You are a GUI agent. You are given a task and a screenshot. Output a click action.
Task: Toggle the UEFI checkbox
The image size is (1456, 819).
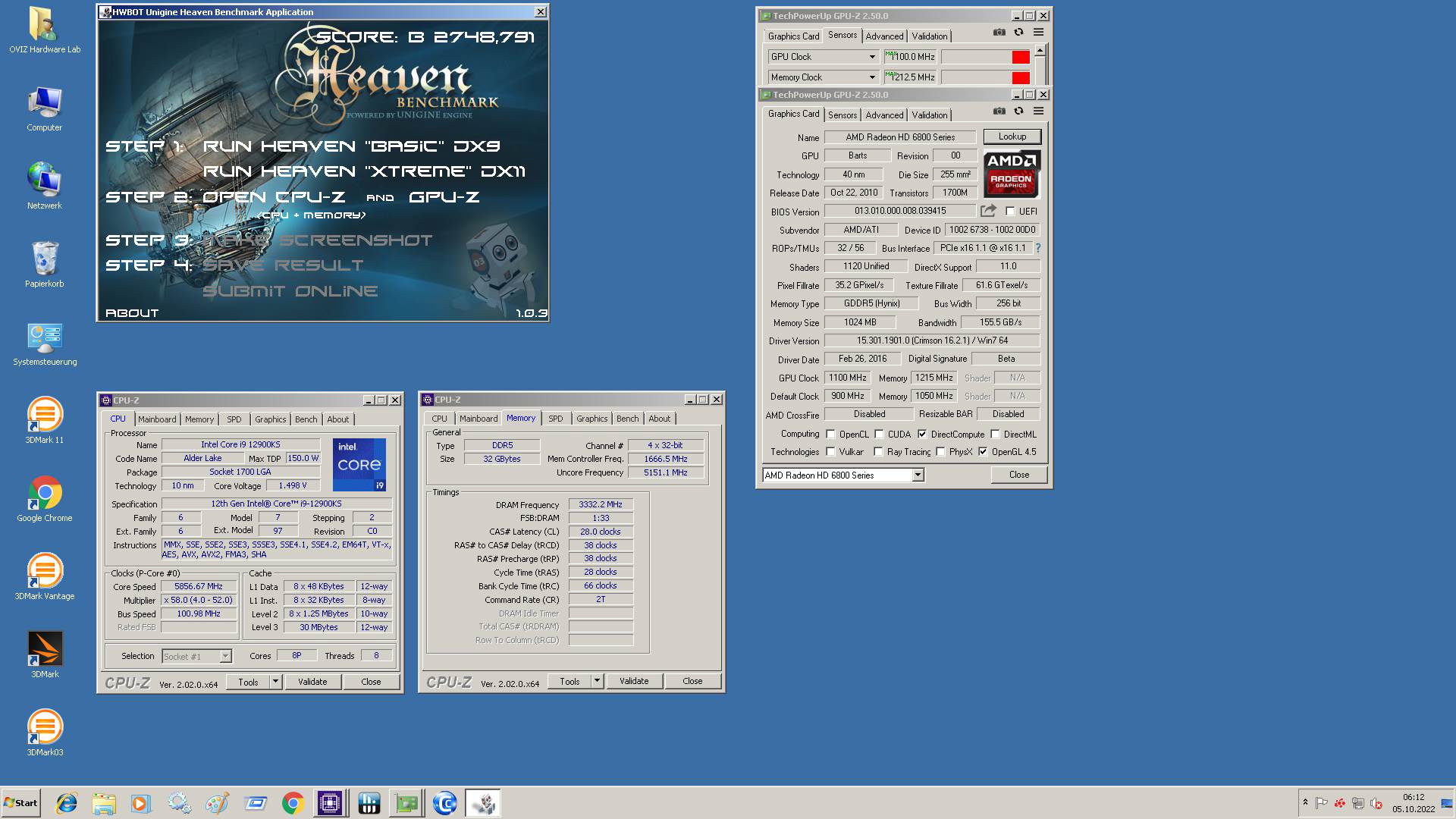click(x=1010, y=211)
